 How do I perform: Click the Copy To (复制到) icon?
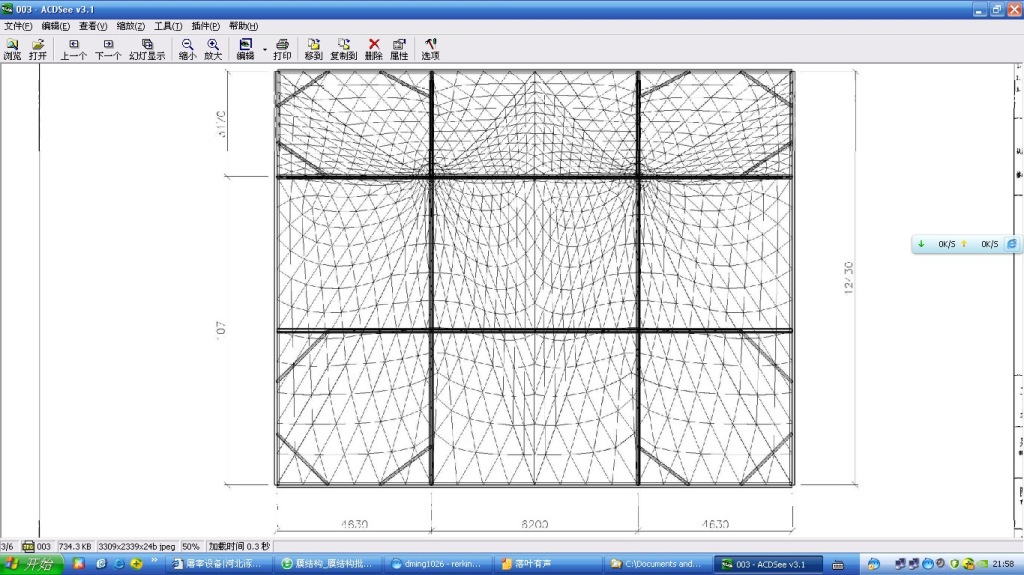[x=343, y=49]
